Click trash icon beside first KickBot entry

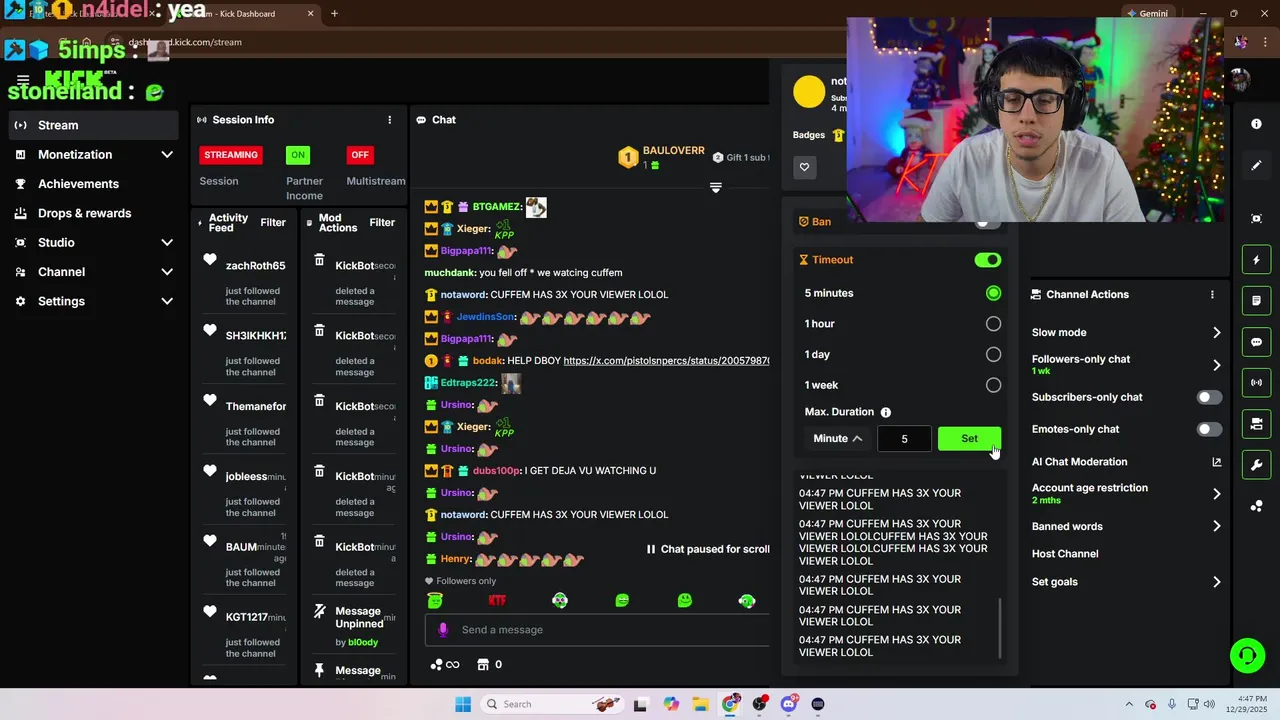(319, 260)
